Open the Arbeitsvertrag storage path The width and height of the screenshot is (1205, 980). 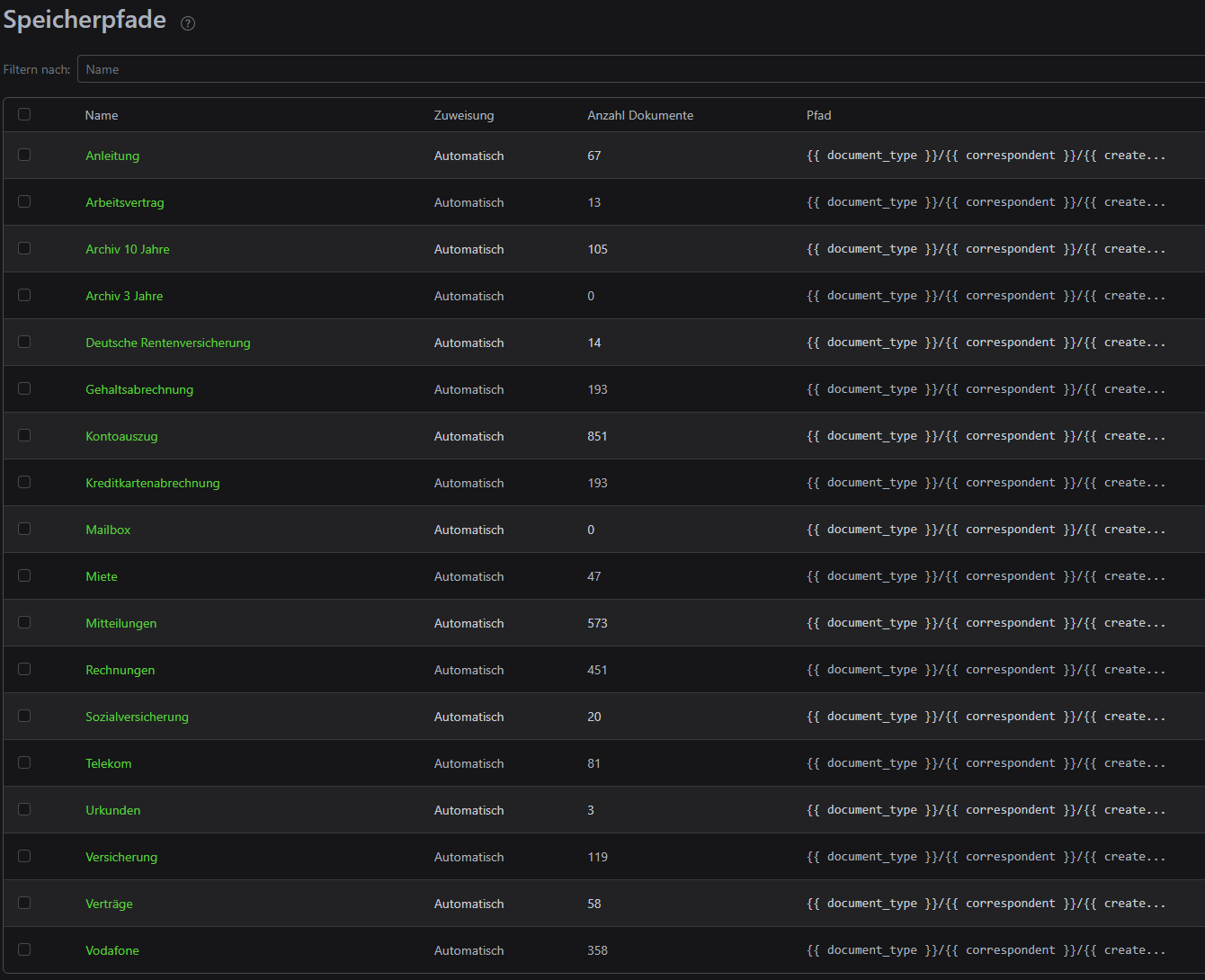[125, 202]
